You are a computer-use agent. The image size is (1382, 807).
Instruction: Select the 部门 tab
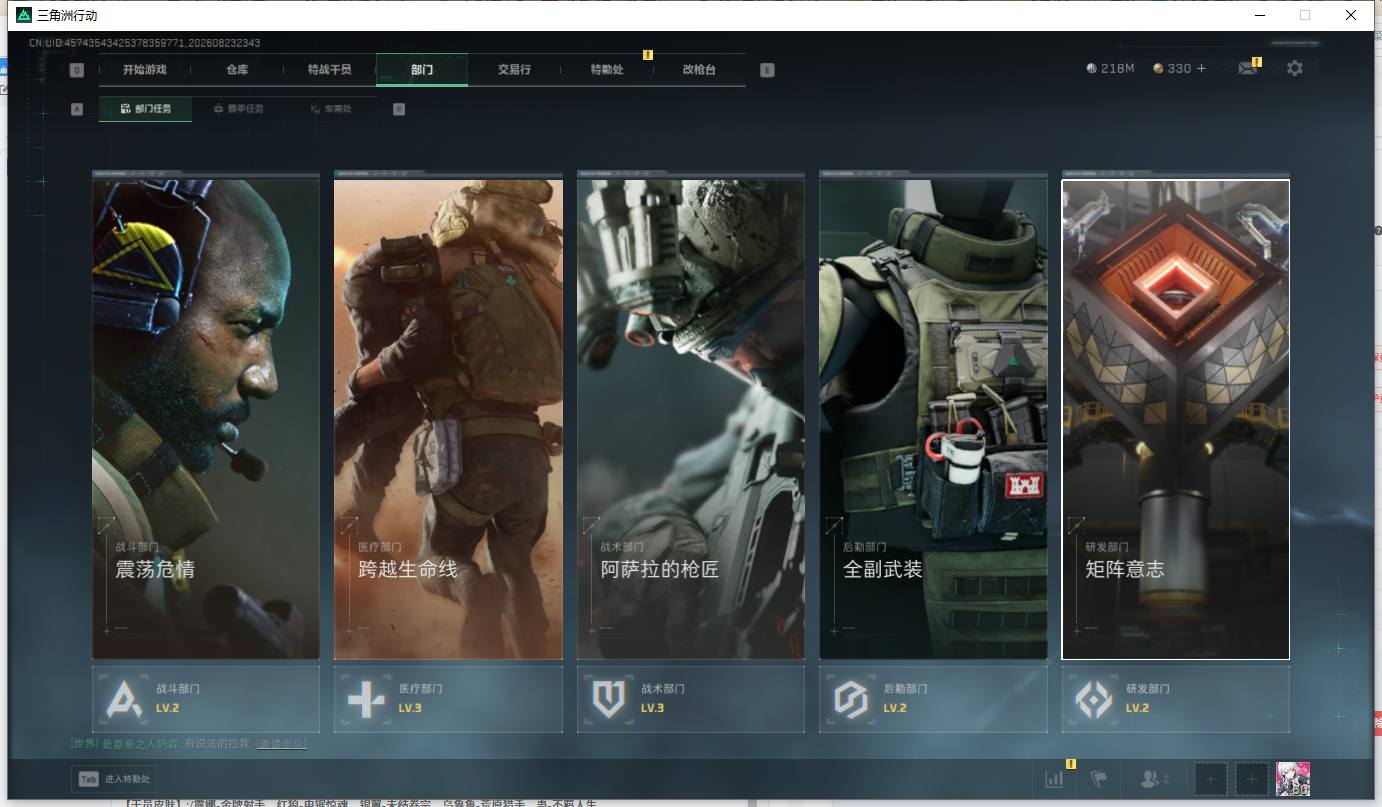point(422,70)
